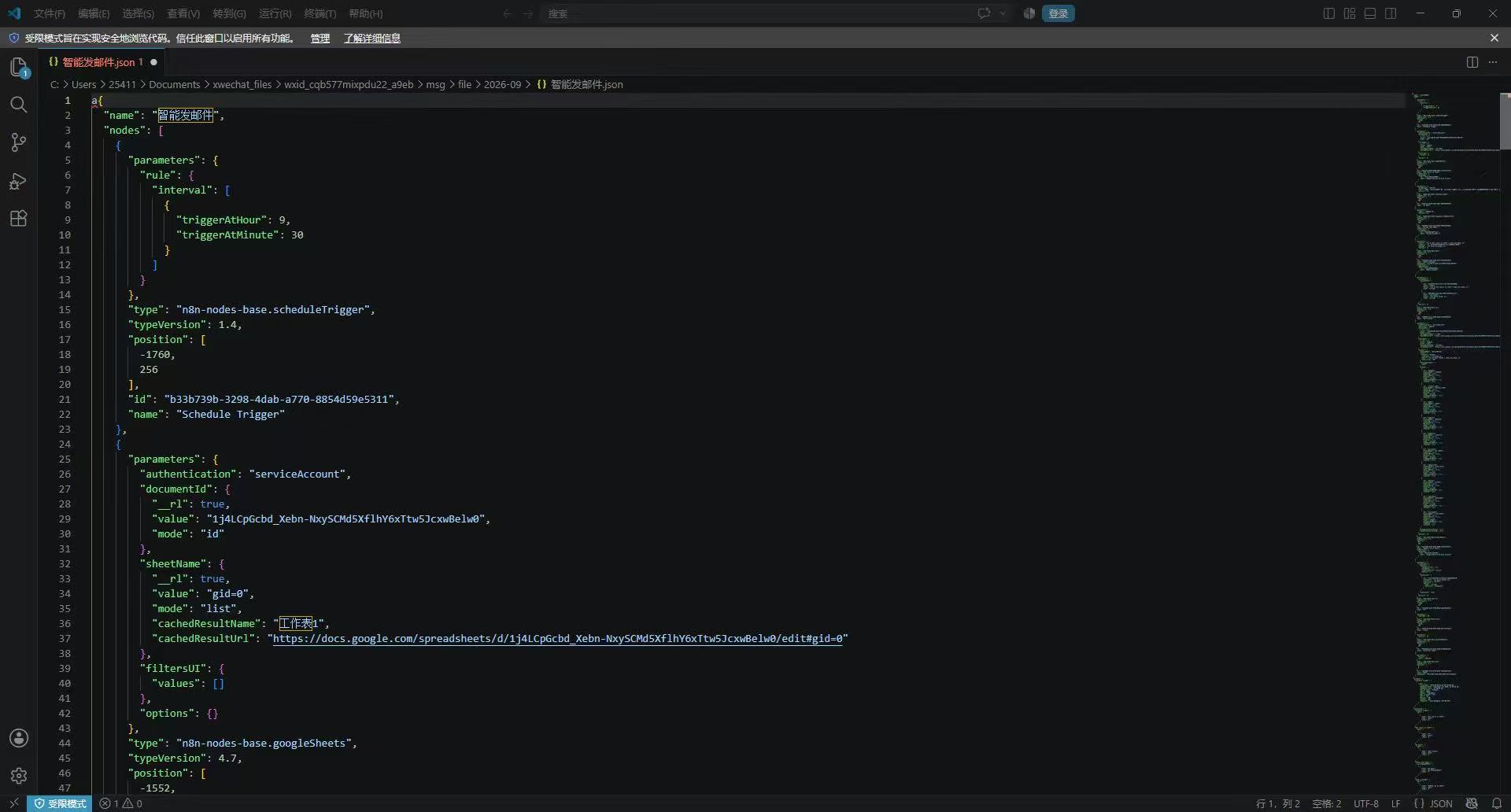
Task: Open the Run and Debug view
Action: (x=19, y=181)
